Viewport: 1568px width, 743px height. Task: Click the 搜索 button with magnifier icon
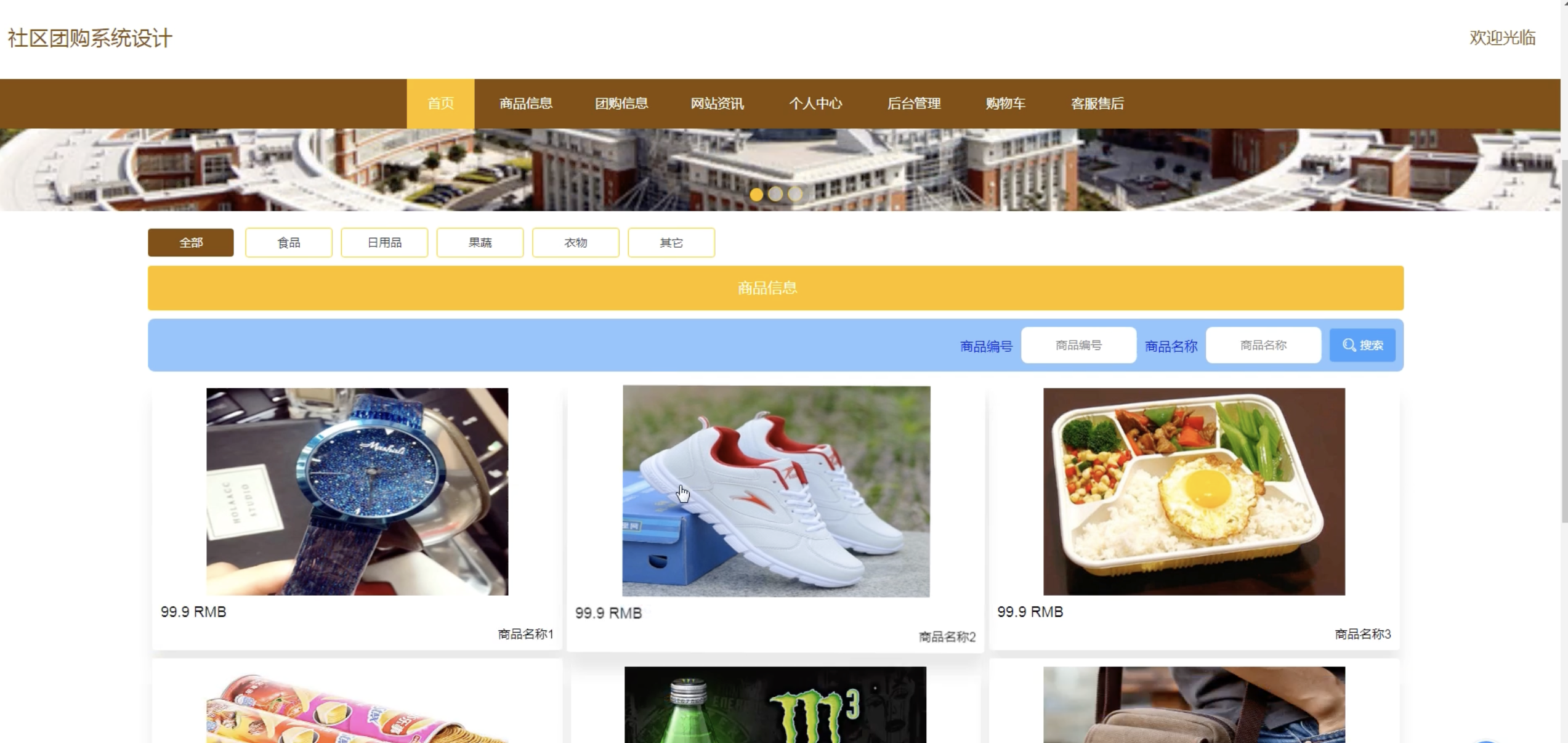click(1362, 345)
